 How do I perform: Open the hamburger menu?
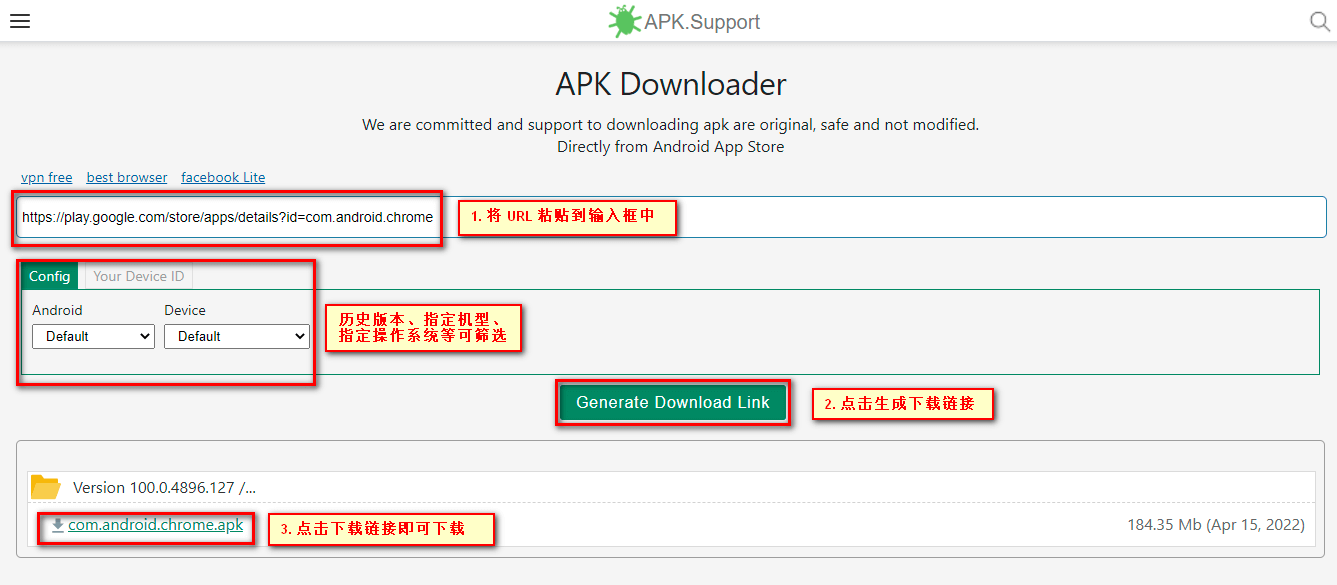click(x=20, y=21)
